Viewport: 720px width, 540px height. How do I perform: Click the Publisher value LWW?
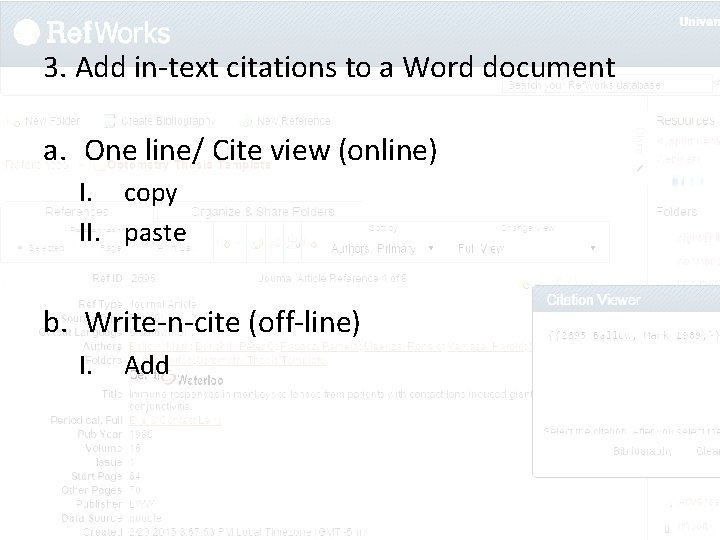[x=141, y=504]
